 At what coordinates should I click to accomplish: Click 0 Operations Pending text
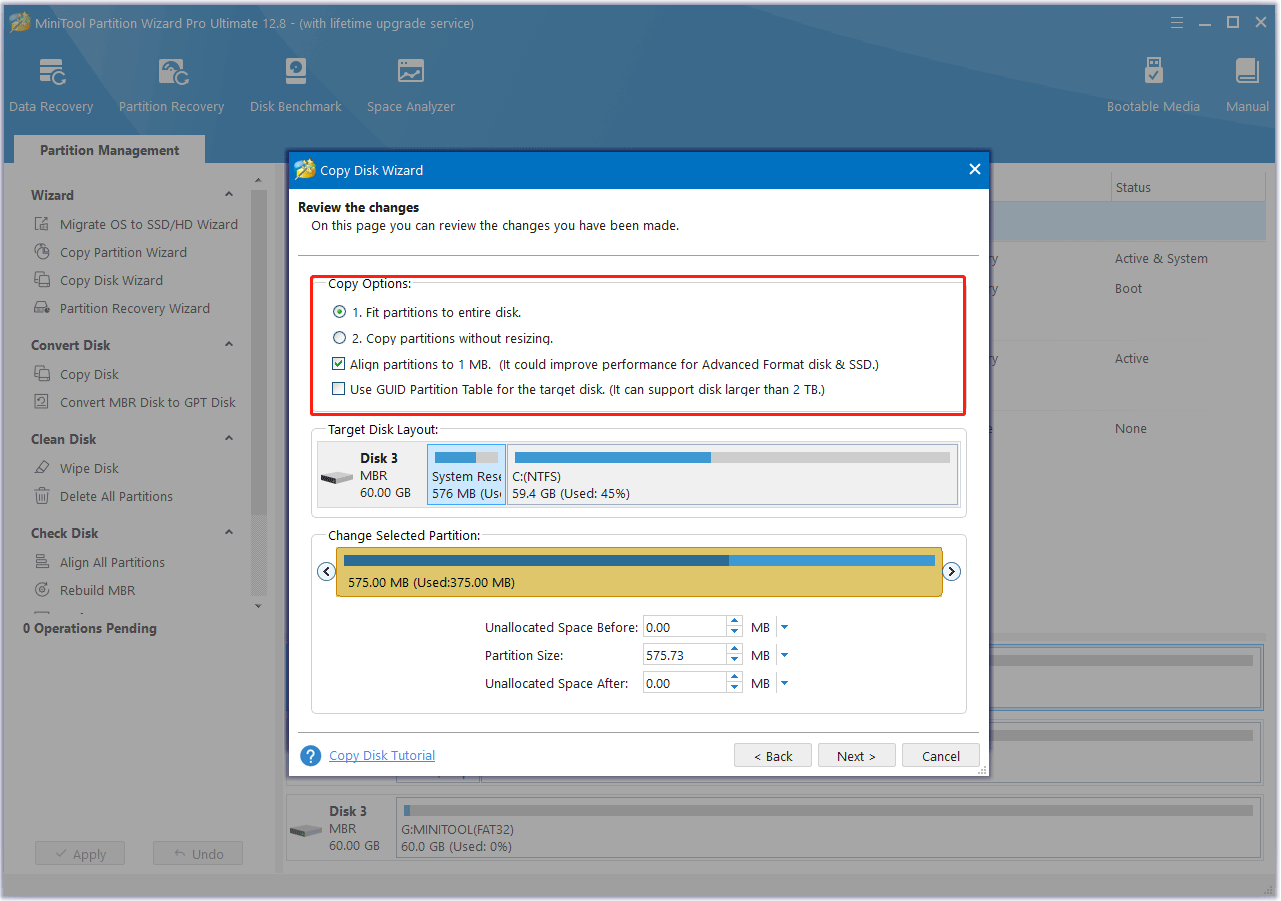(90, 628)
